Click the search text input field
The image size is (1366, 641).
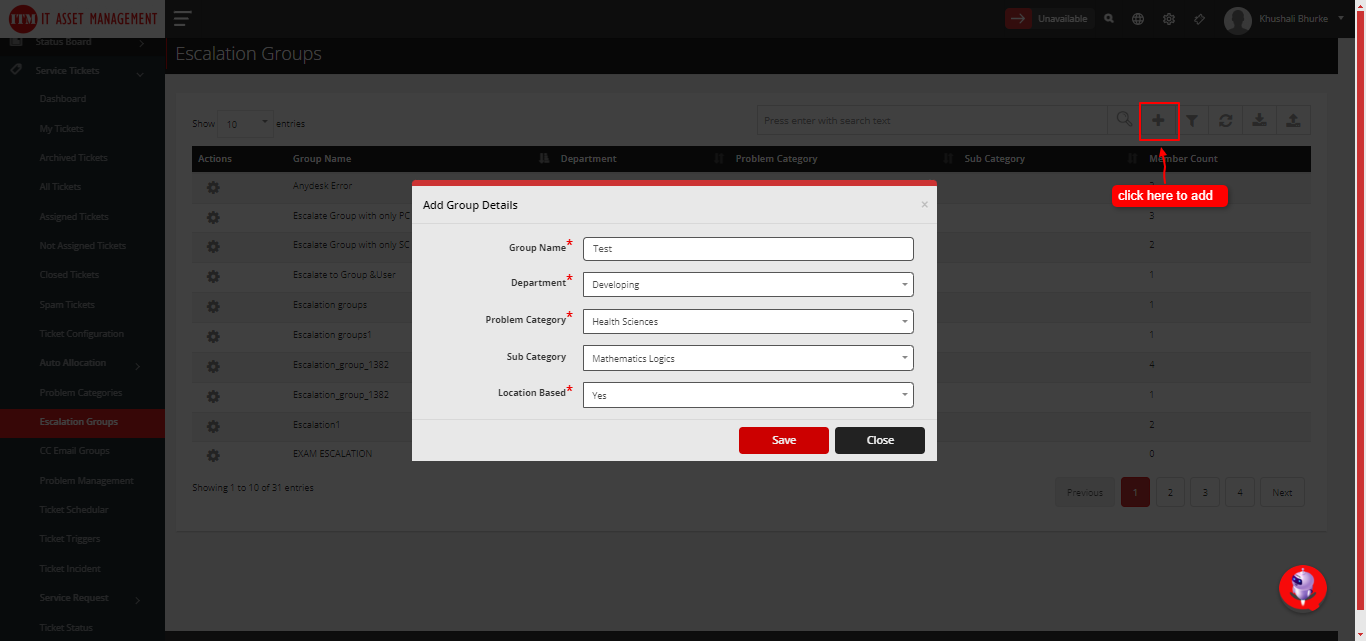(932, 120)
